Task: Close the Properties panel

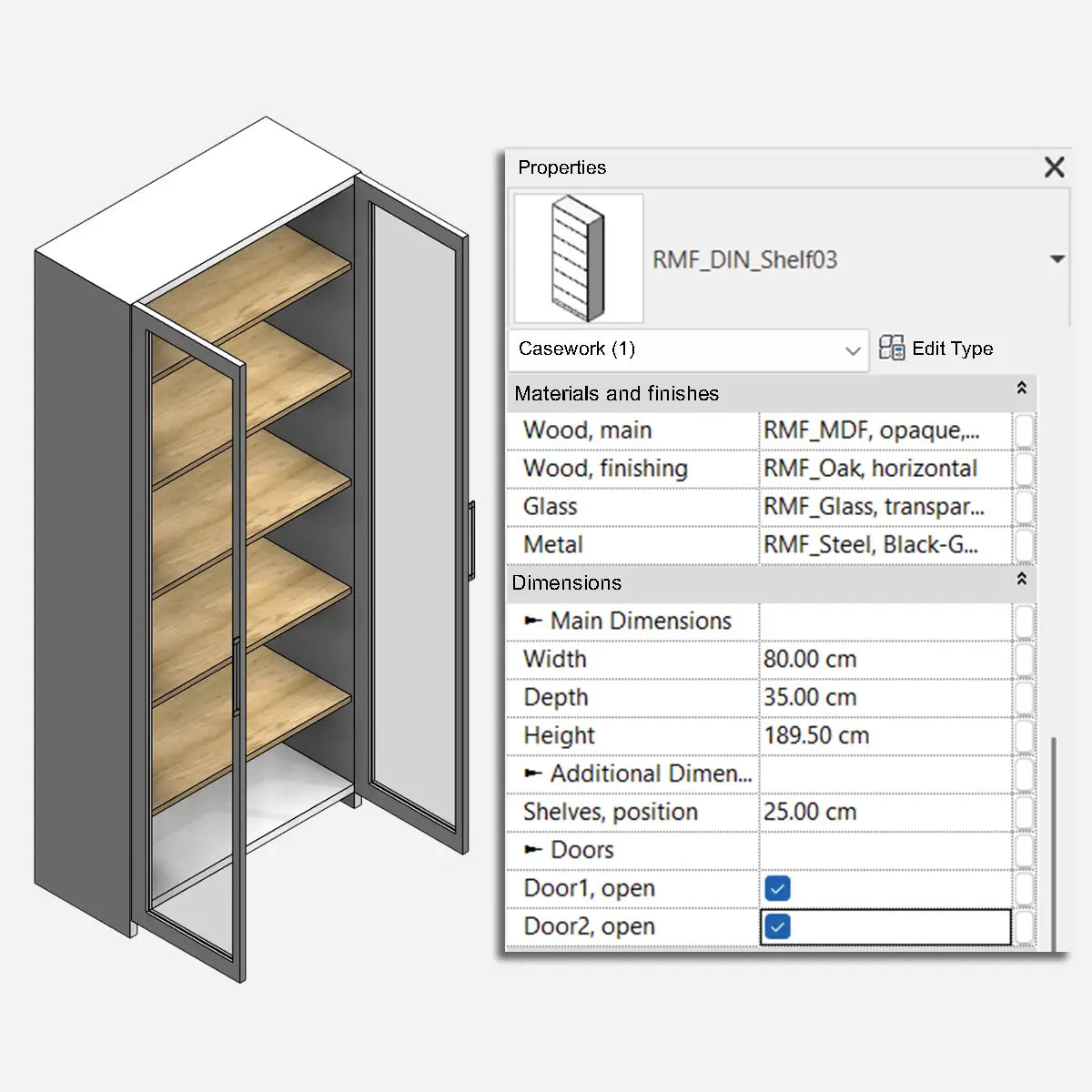Action: (1054, 167)
